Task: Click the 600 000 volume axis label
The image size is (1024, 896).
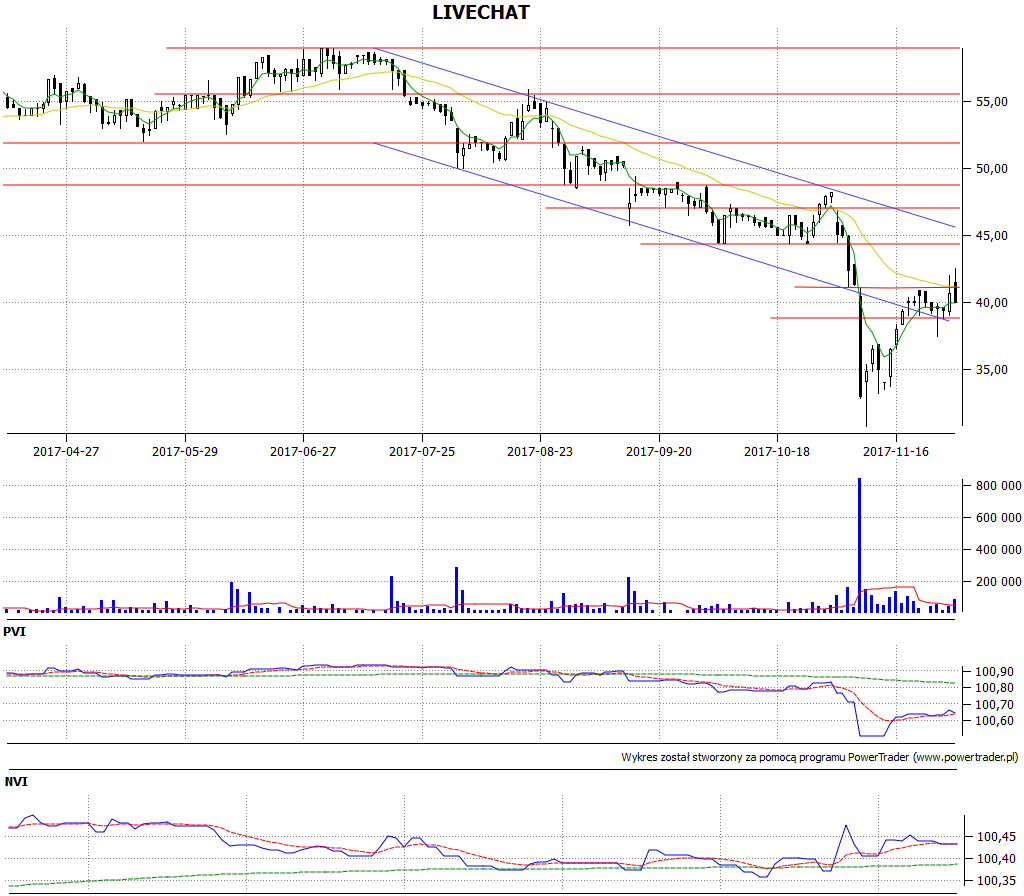Action: (999, 517)
